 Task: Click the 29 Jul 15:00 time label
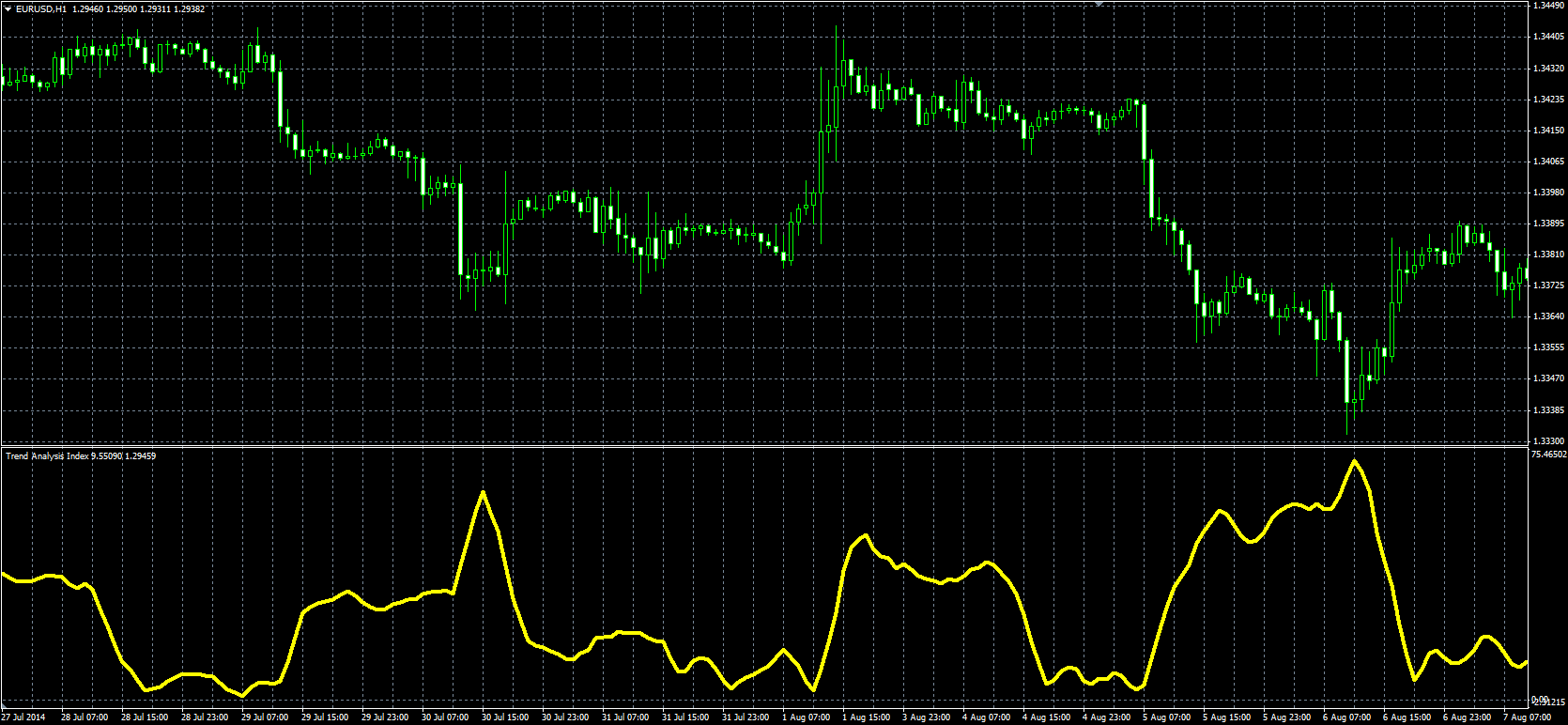324,717
